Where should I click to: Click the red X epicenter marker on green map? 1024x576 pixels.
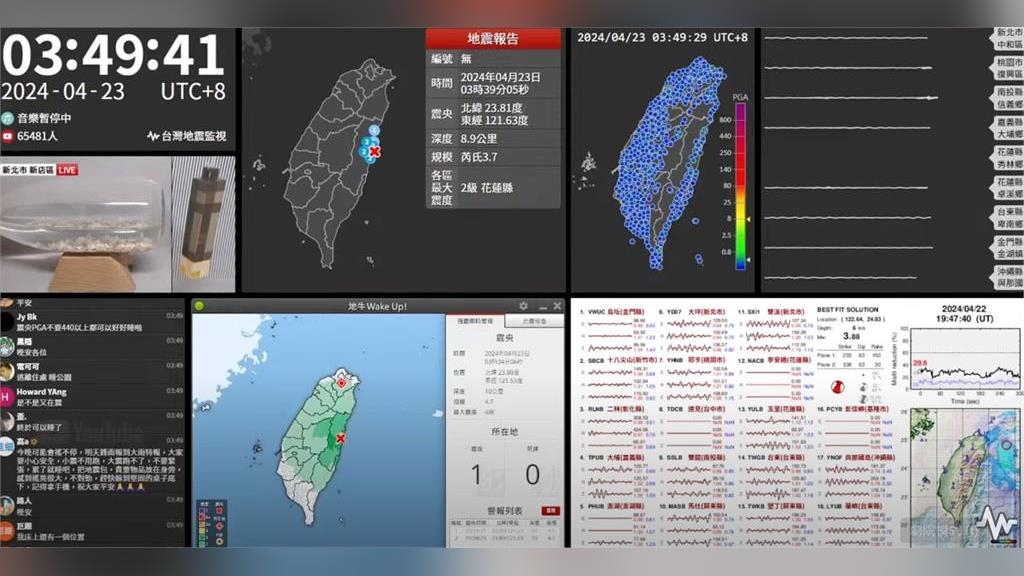(x=340, y=438)
